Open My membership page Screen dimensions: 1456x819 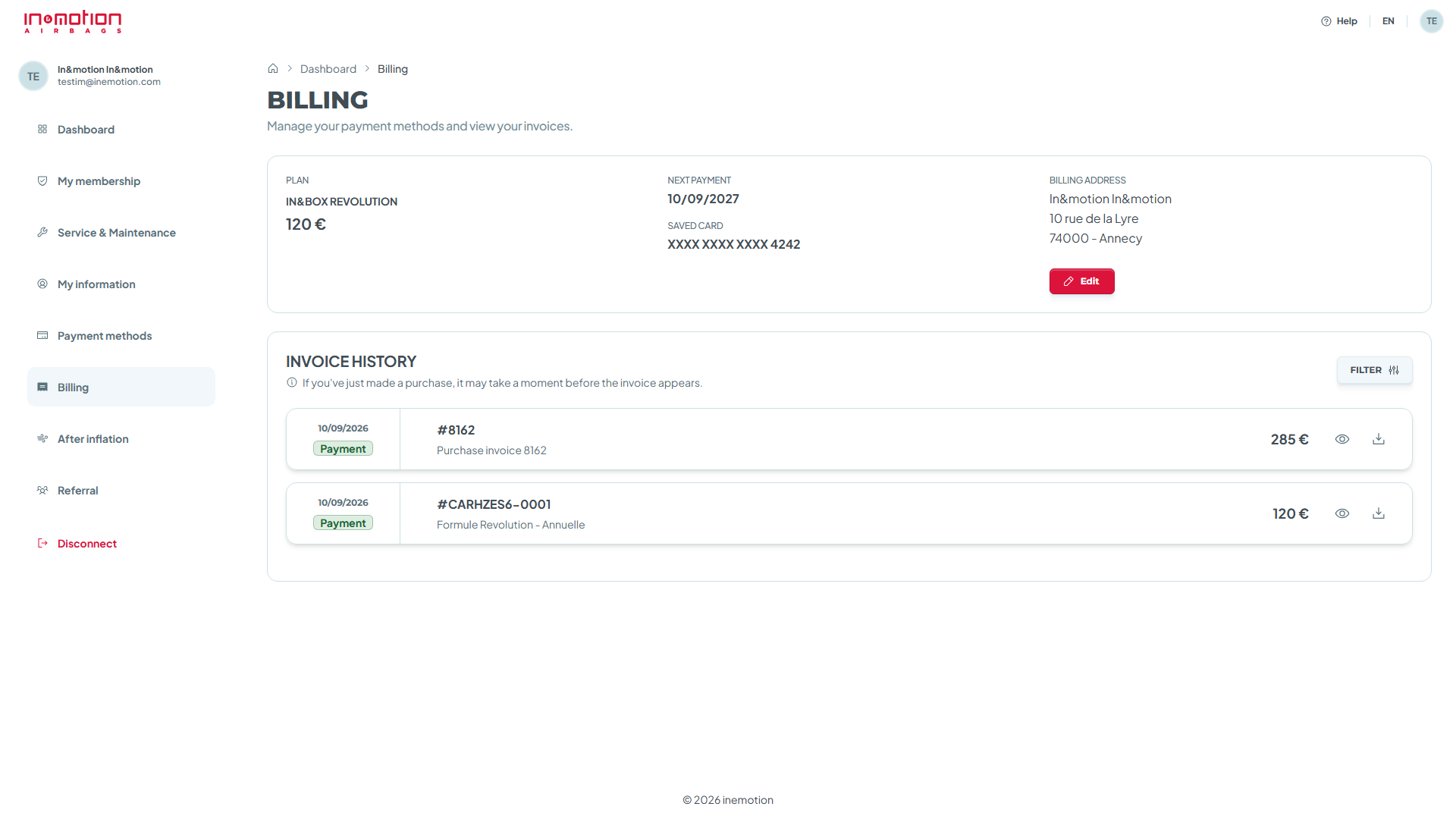pyautogui.click(x=121, y=181)
